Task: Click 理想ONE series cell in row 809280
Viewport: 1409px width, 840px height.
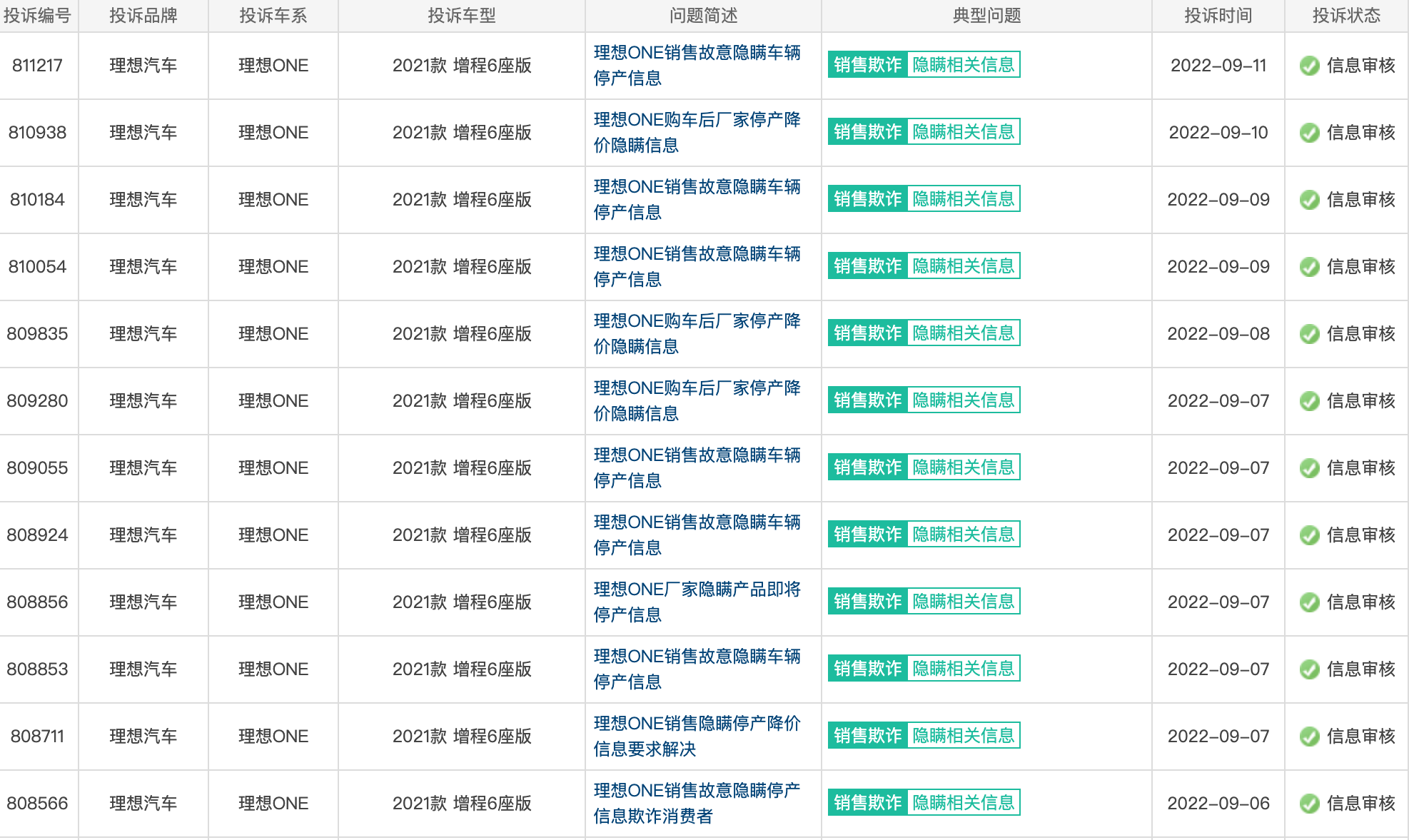Action: coord(273,401)
